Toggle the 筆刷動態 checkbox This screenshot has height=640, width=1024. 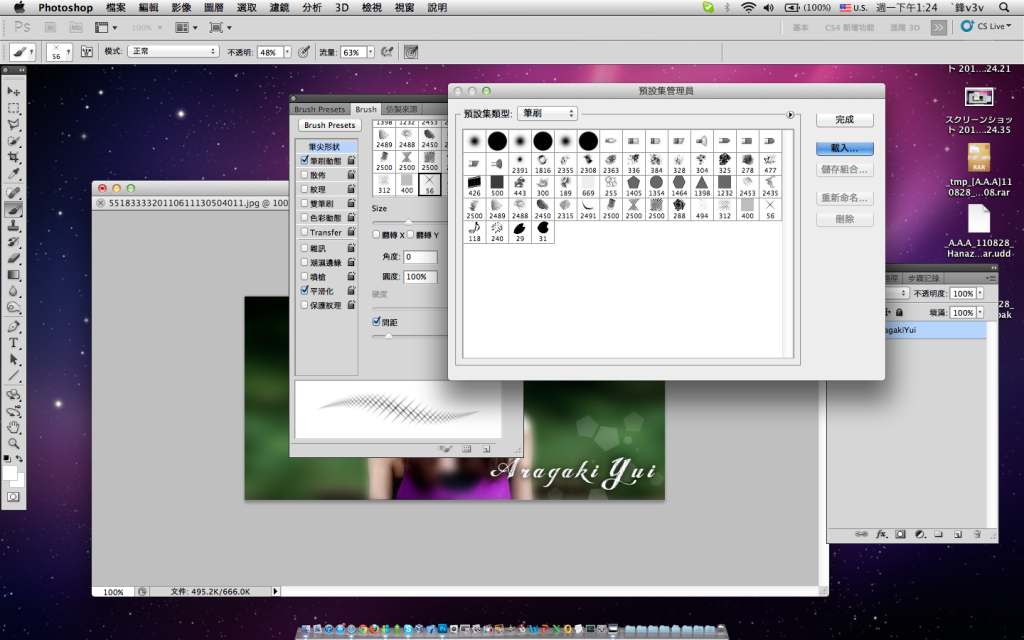305,160
